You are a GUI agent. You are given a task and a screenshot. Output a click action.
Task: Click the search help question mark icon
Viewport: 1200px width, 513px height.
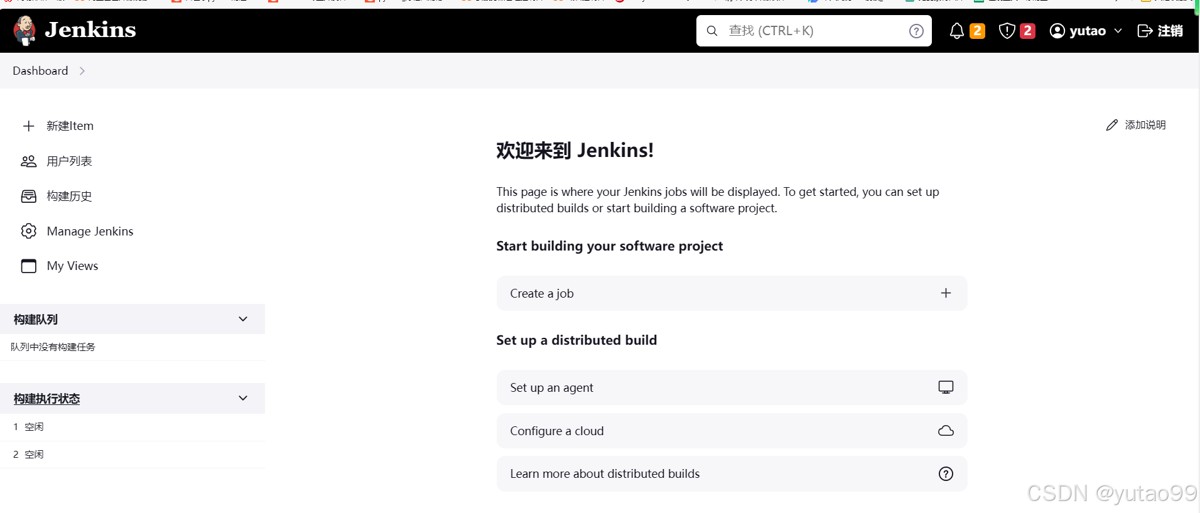(x=916, y=31)
